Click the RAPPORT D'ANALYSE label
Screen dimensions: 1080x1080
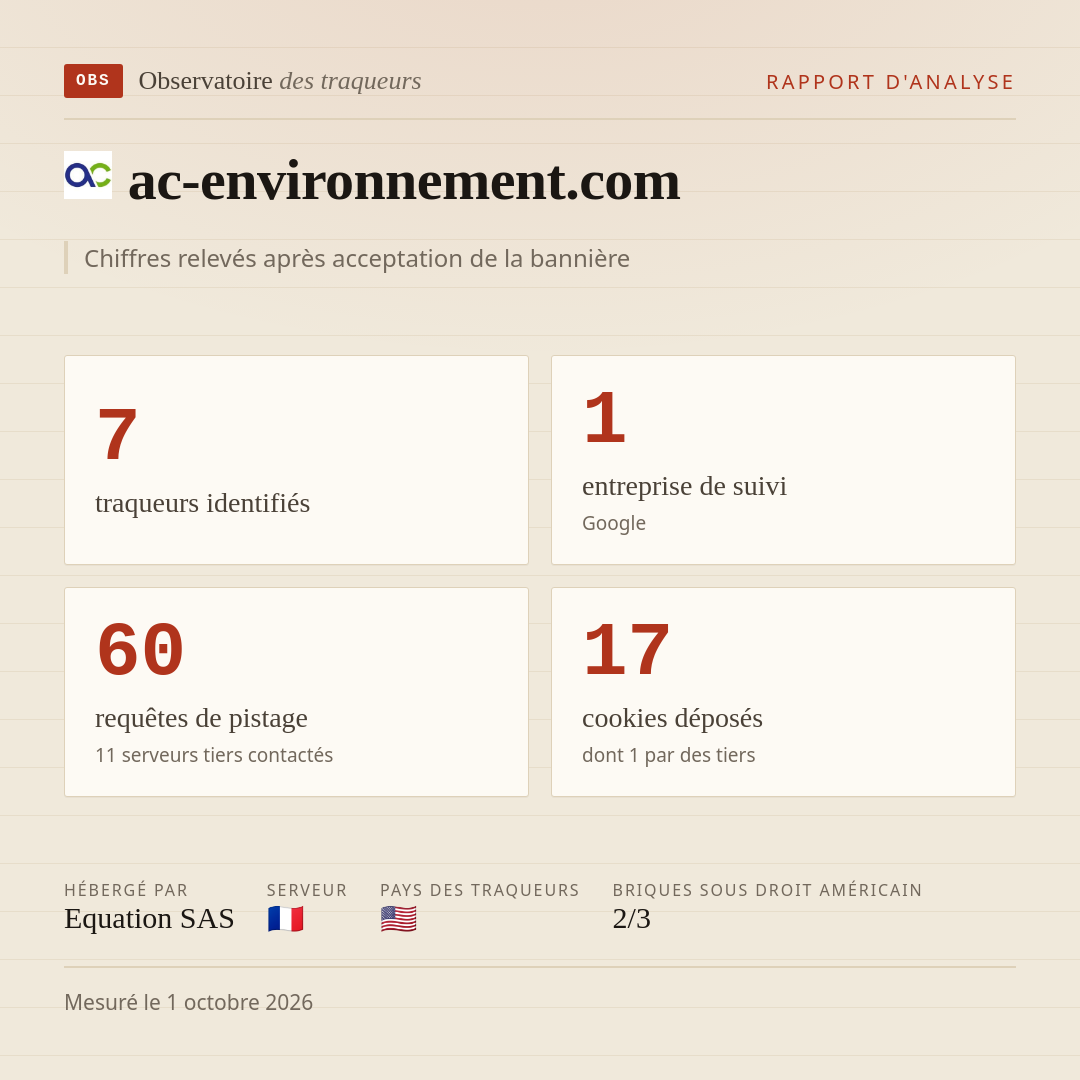[891, 82]
